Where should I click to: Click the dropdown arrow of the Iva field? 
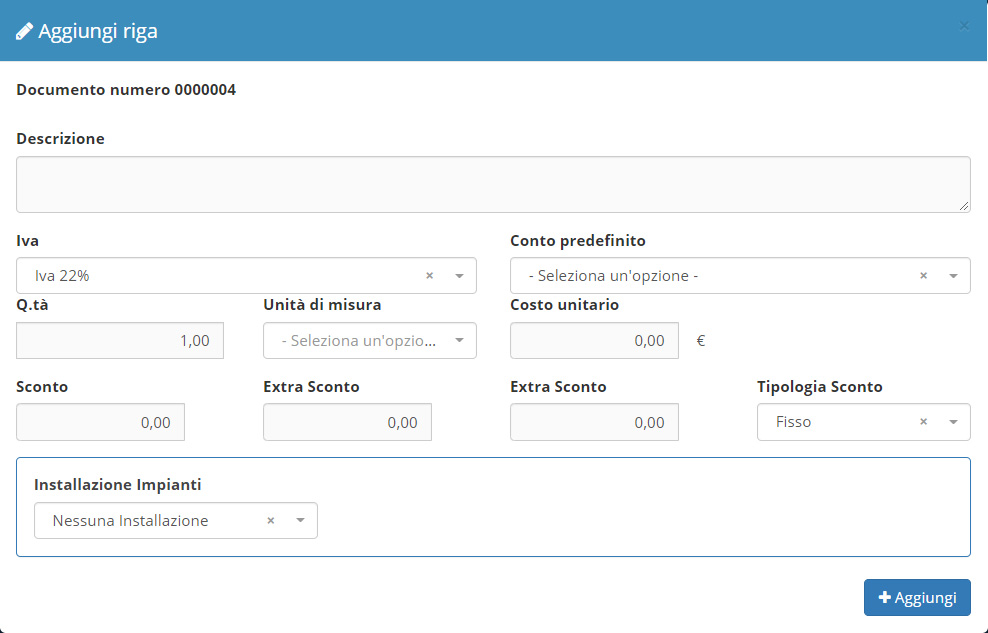(x=459, y=276)
